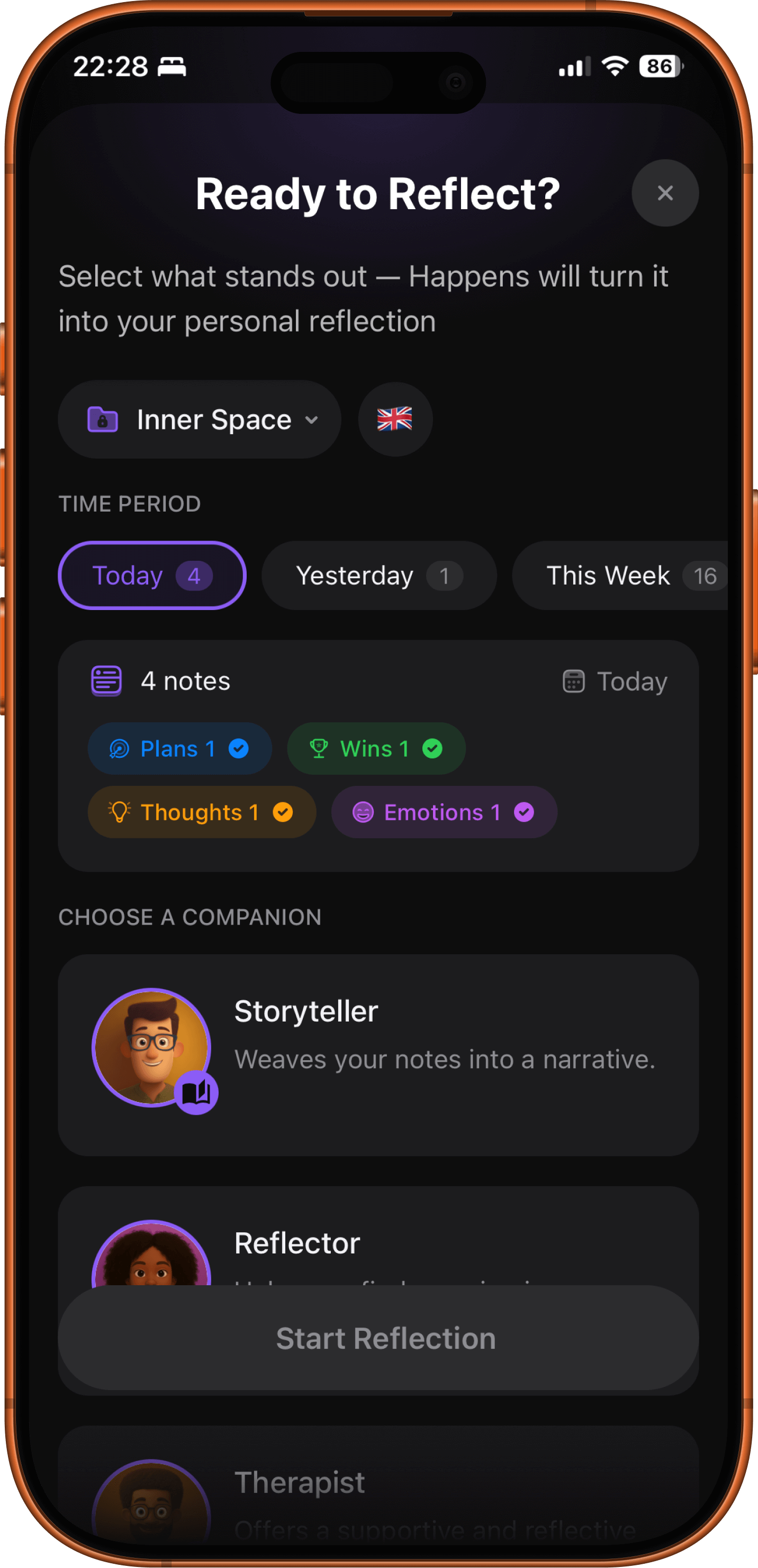The image size is (758, 1568).
Task: Click the notes list icon
Action: (x=106, y=680)
